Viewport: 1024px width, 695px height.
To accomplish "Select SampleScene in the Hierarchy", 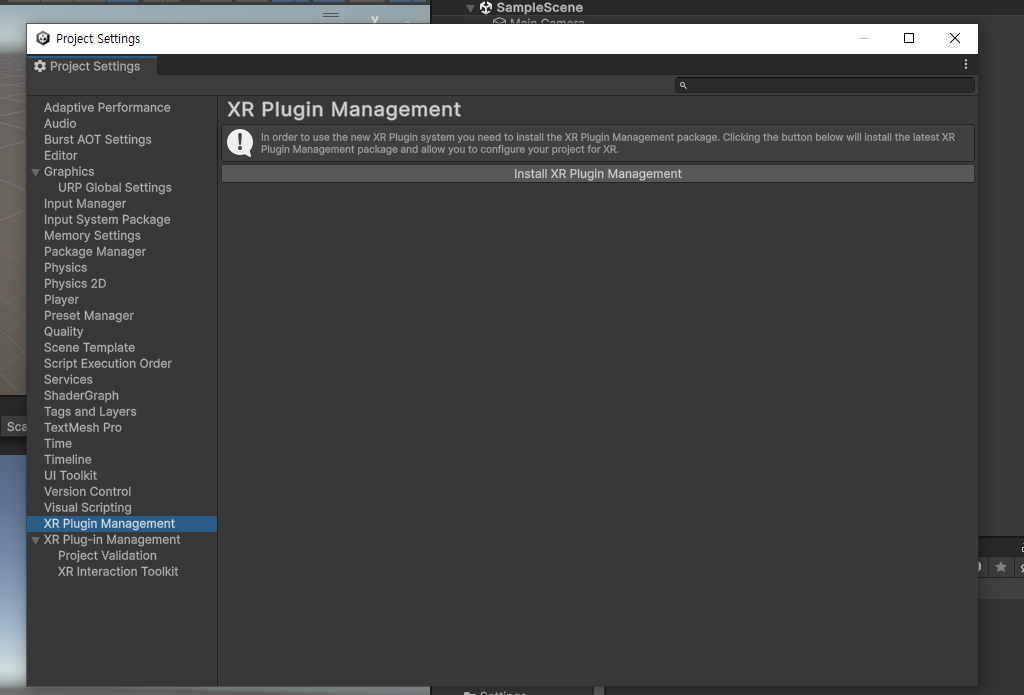I will pos(539,8).
